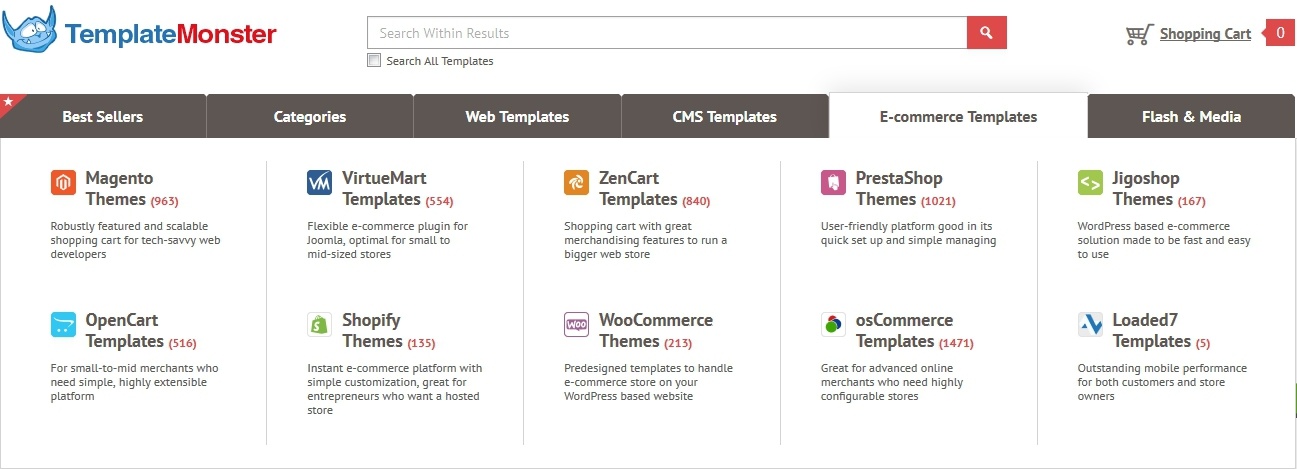Open the Magento Themes link
This screenshot has height=469, width=1297.
click(119, 189)
